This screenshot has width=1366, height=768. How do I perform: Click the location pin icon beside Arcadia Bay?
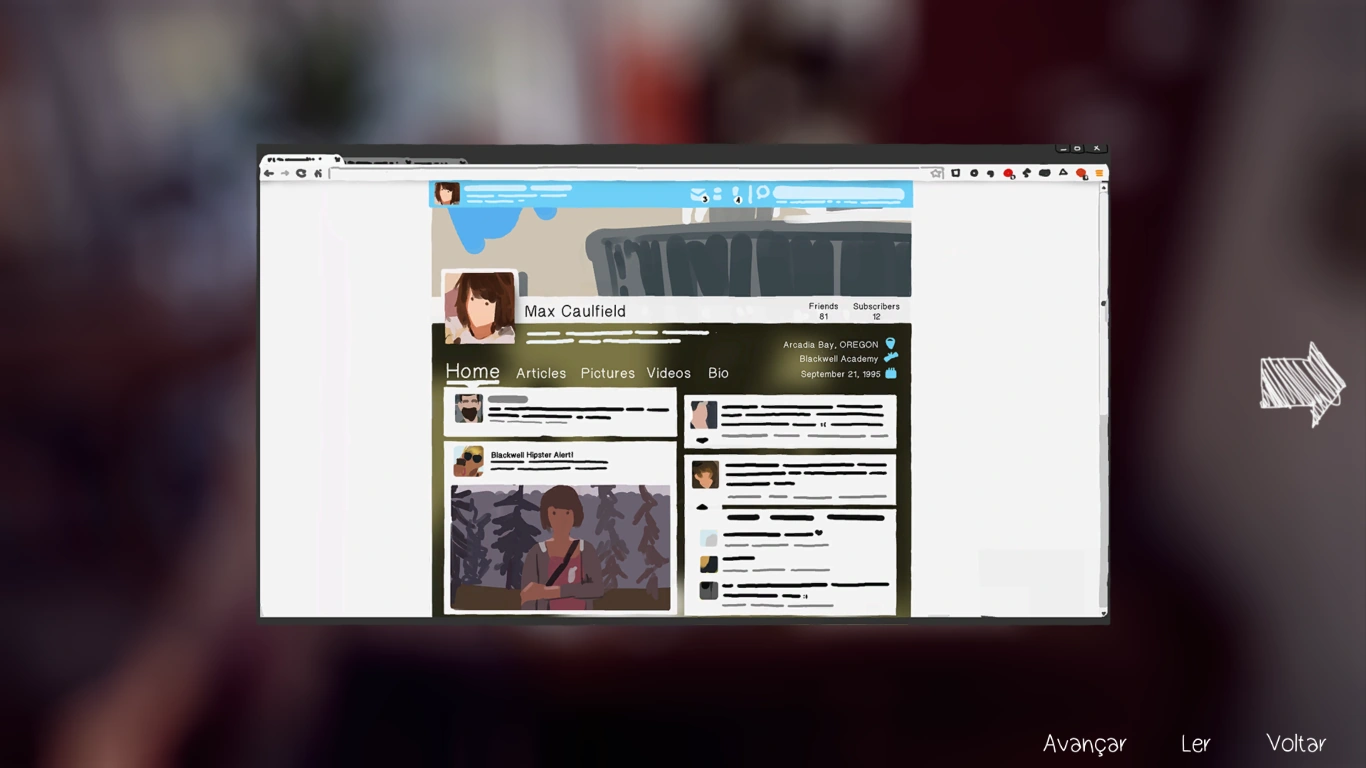click(890, 344)
